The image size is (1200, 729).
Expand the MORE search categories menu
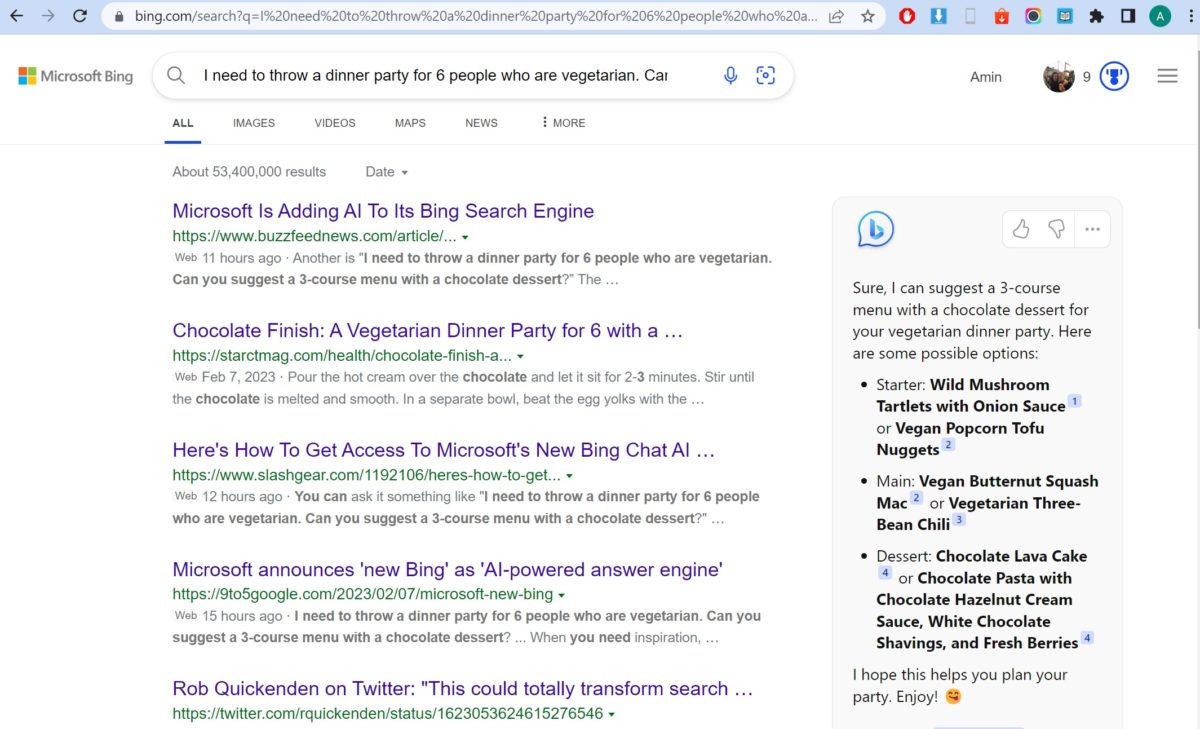564,123
